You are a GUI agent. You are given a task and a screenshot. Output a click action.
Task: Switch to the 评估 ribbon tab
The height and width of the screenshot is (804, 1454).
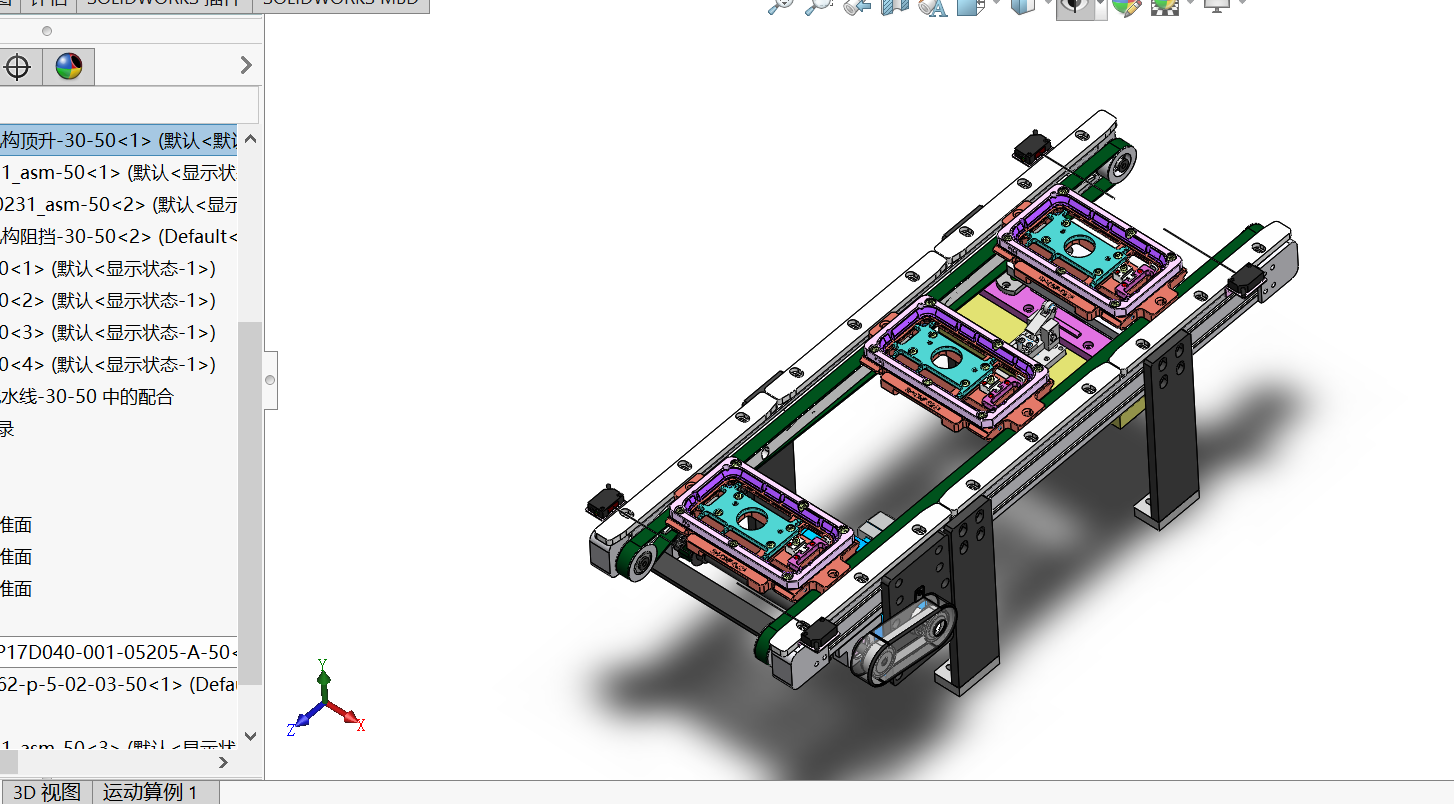point(49,4)
